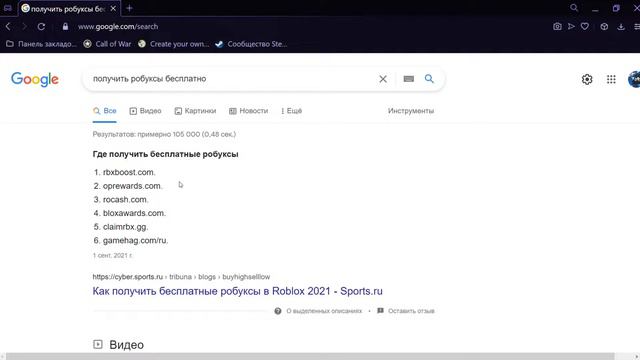Click the rocash.com list entry

[x=125, y=200]
